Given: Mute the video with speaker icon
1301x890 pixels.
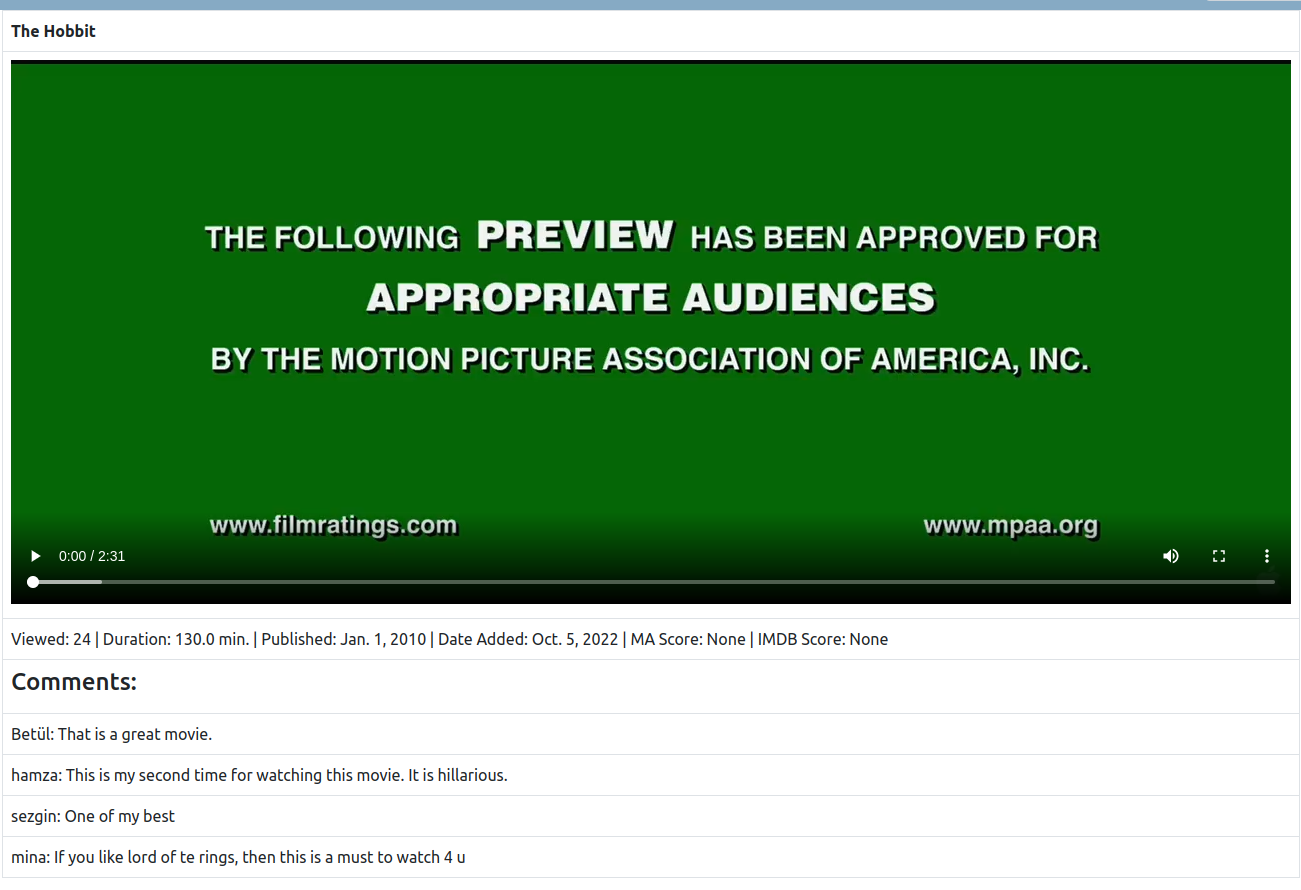Looking at the screenshot, I should click(x=1171, y=556).
